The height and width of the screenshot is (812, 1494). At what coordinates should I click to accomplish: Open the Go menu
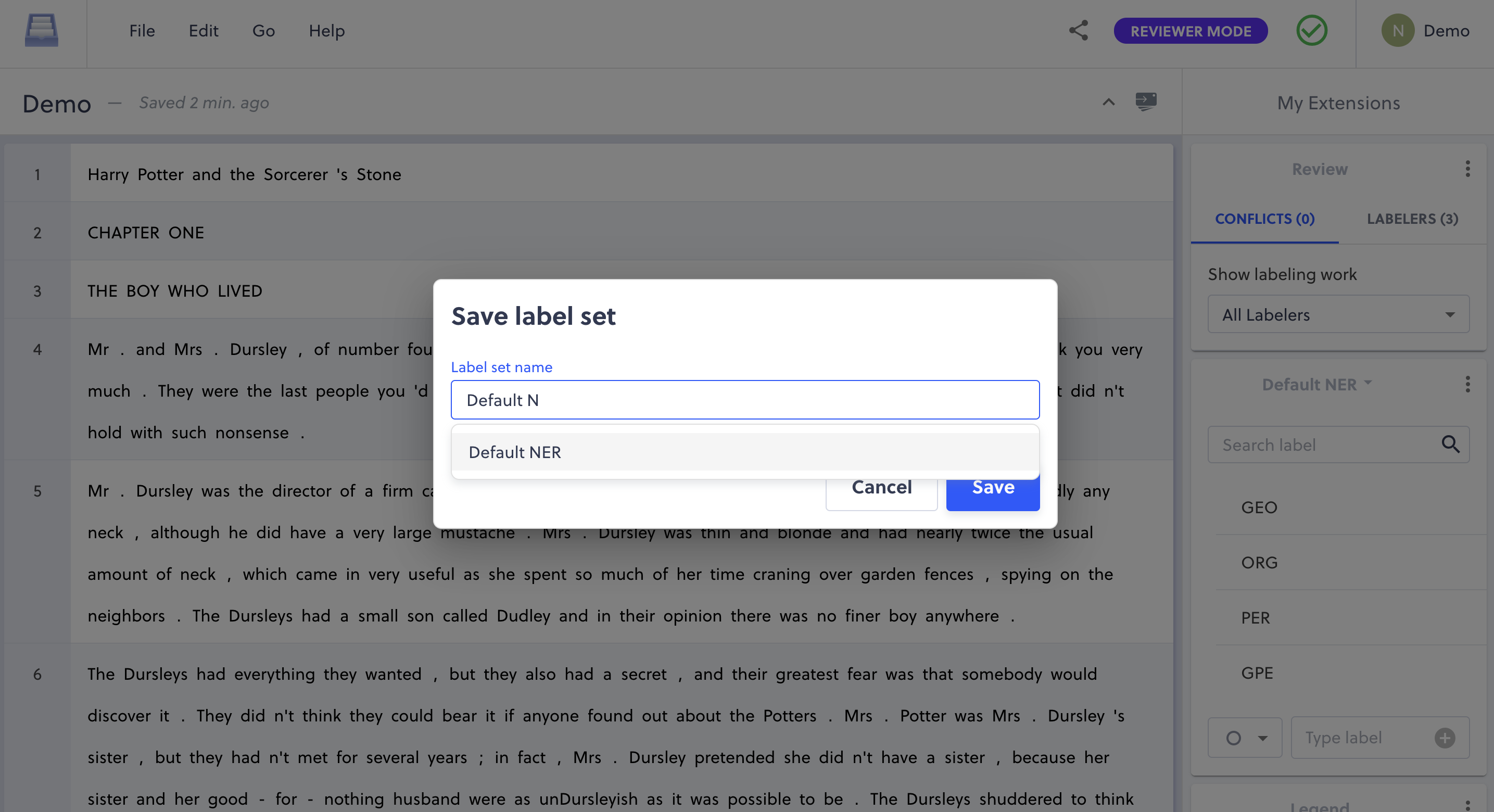[263, 31]
